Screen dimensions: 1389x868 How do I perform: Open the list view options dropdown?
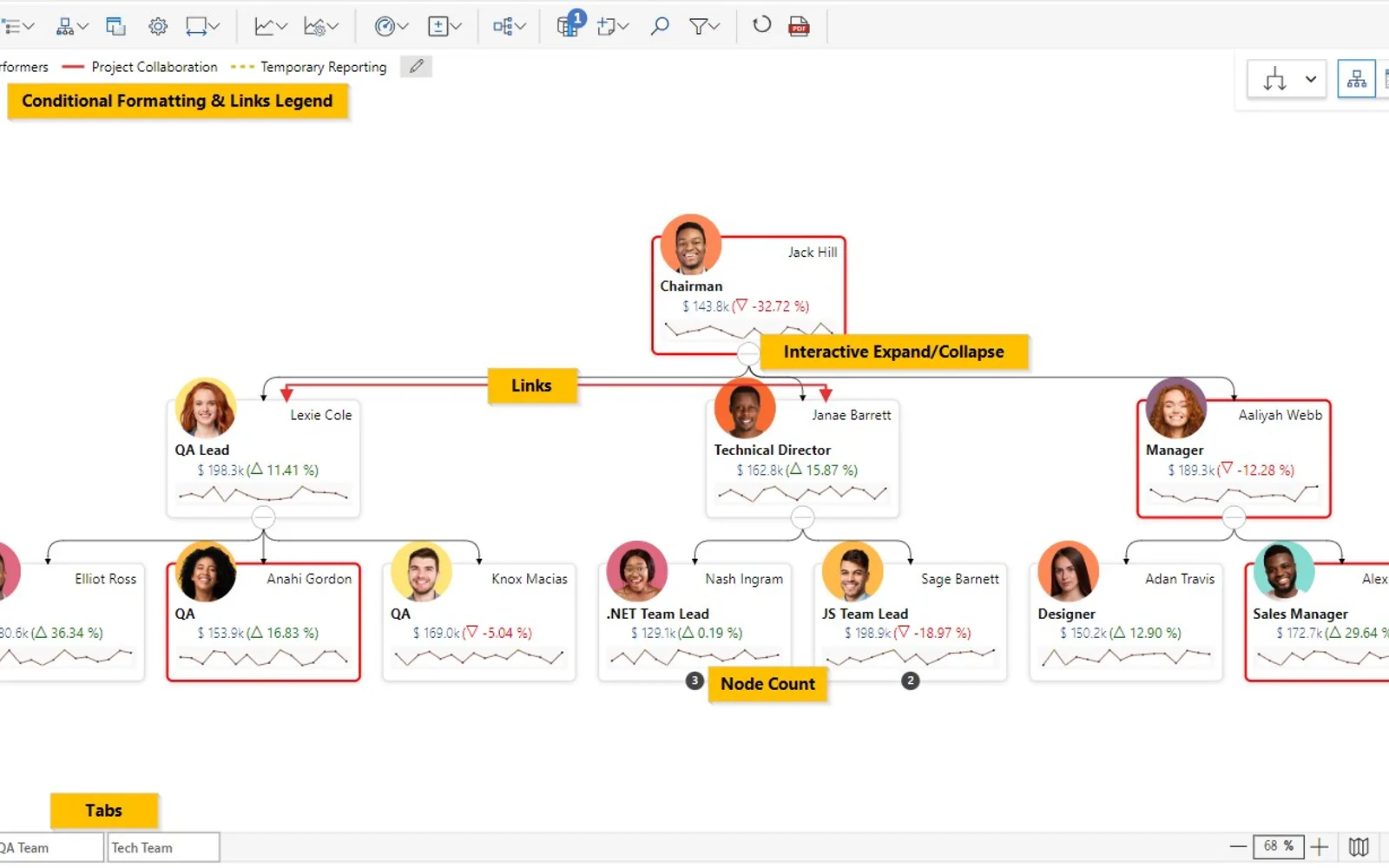click(x=17, y=26)
